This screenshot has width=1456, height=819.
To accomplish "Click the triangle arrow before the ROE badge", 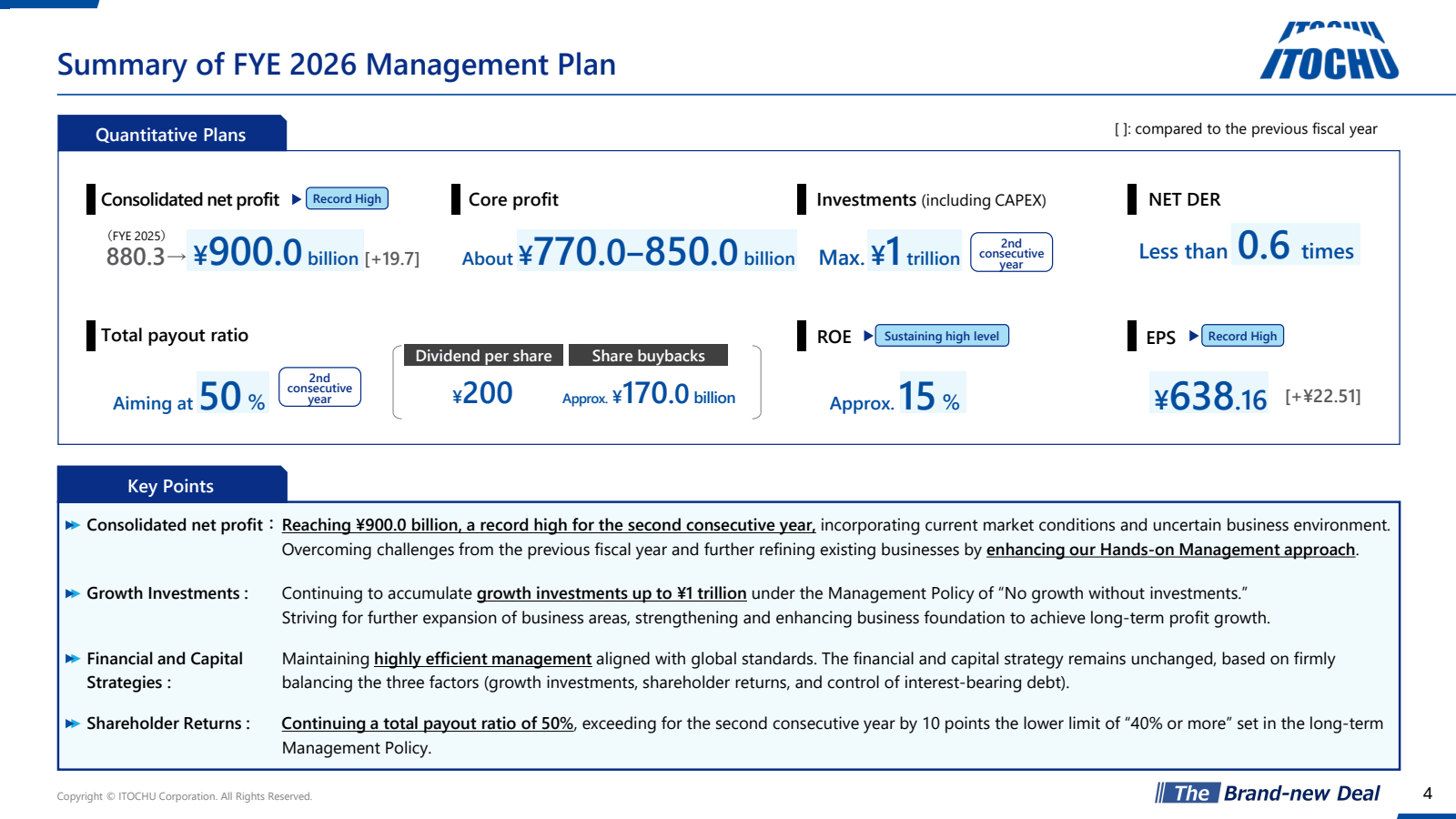I will pyautogui.click(x=868, y=336).
